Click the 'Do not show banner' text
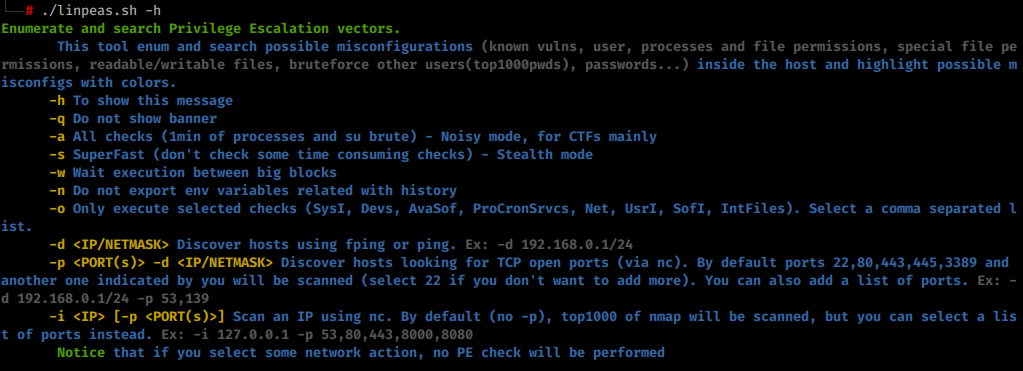The image size is (1023, 371). pyautogui.click(x=145, y=119)
